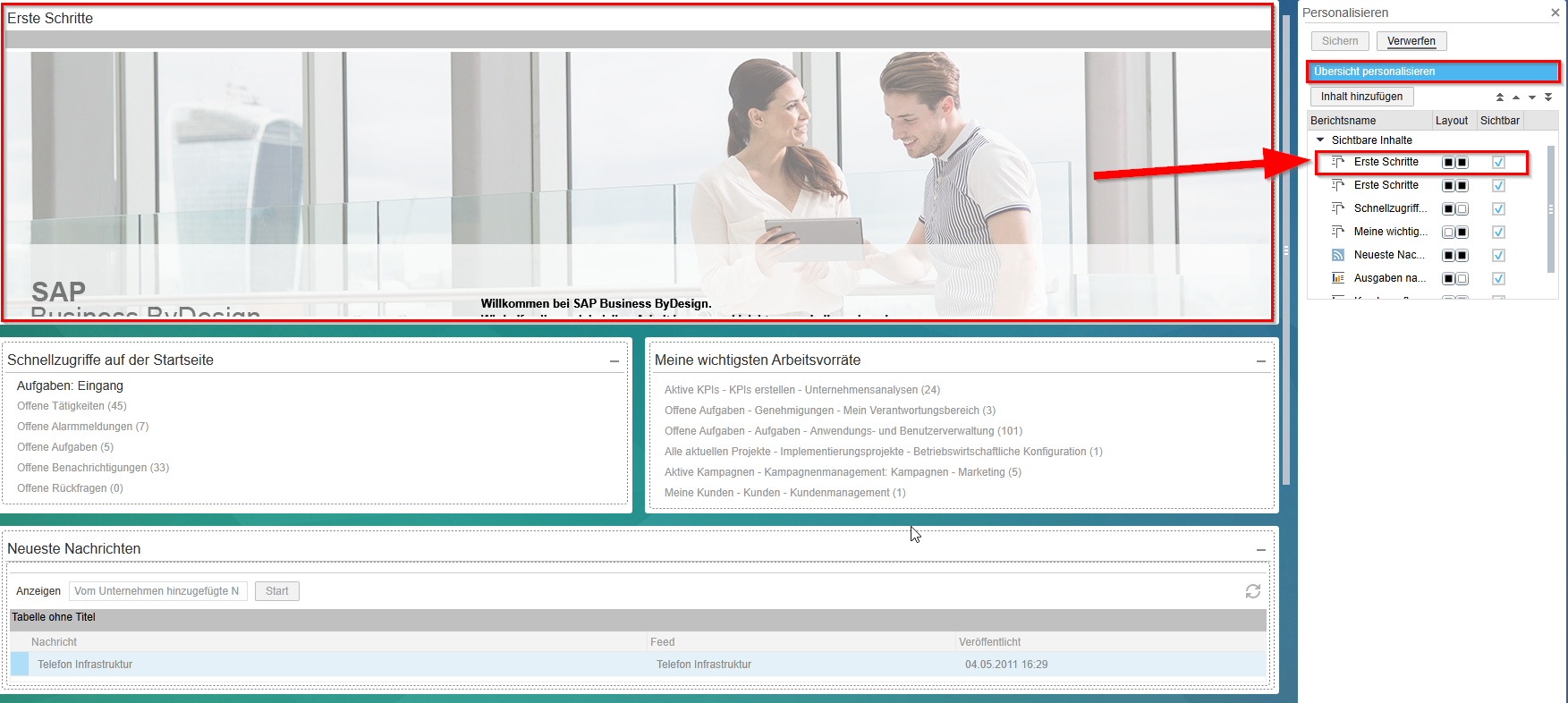Open Aktive KPIs - KPIs erstellen link
1568x703 pixels.
[802, 390]
